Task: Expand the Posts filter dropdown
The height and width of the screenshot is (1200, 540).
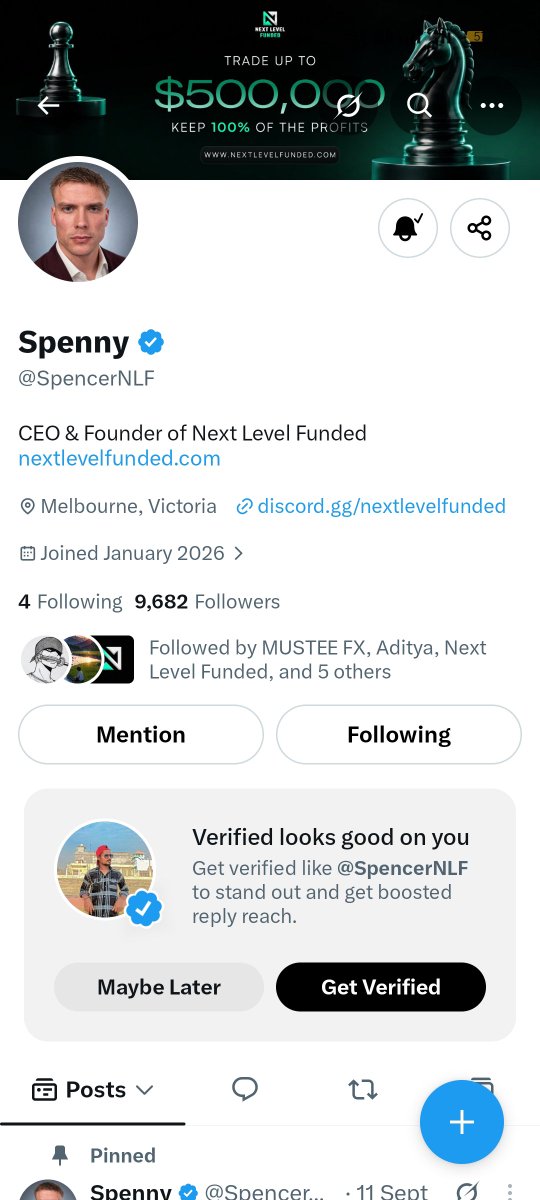Action: point(93,1089)
